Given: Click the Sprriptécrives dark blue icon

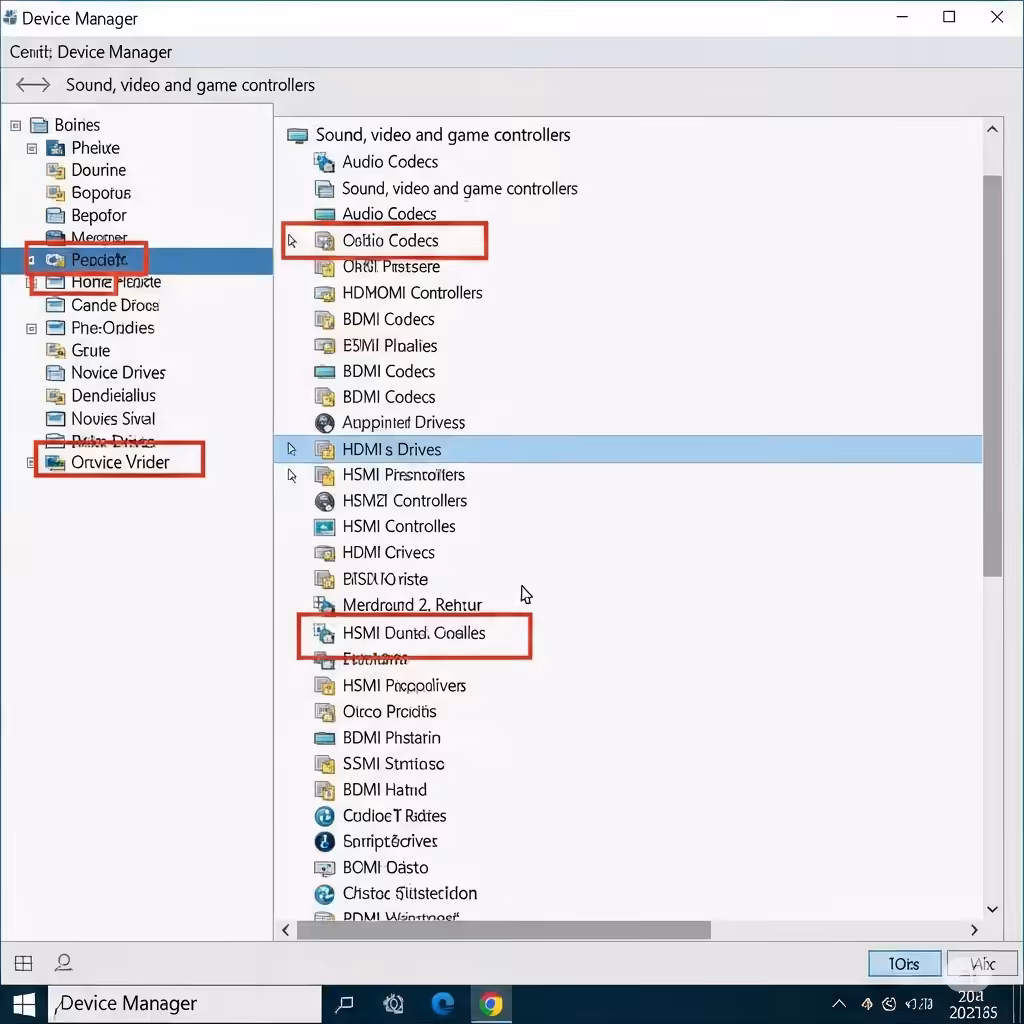Looking at the screenshot, I should [324, 841].
